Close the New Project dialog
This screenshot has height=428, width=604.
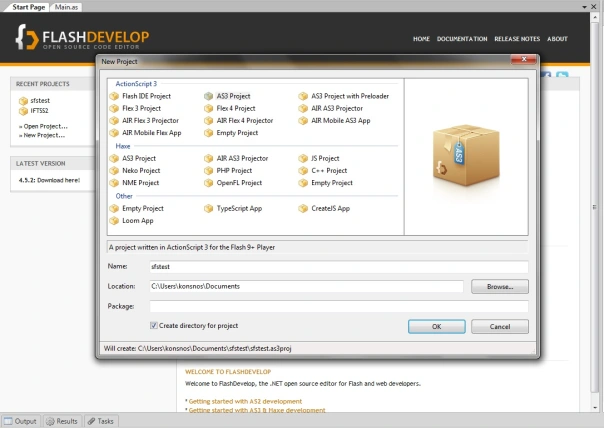click(523, 59)
